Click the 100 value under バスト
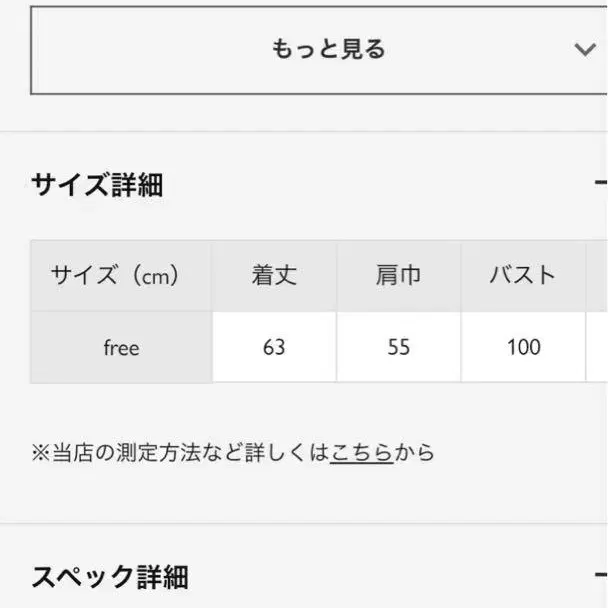 point(522,347)
